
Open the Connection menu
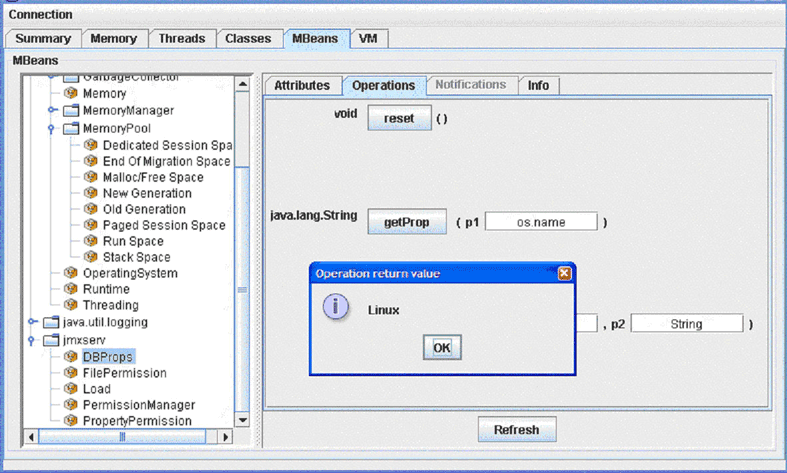pos(41,15)
